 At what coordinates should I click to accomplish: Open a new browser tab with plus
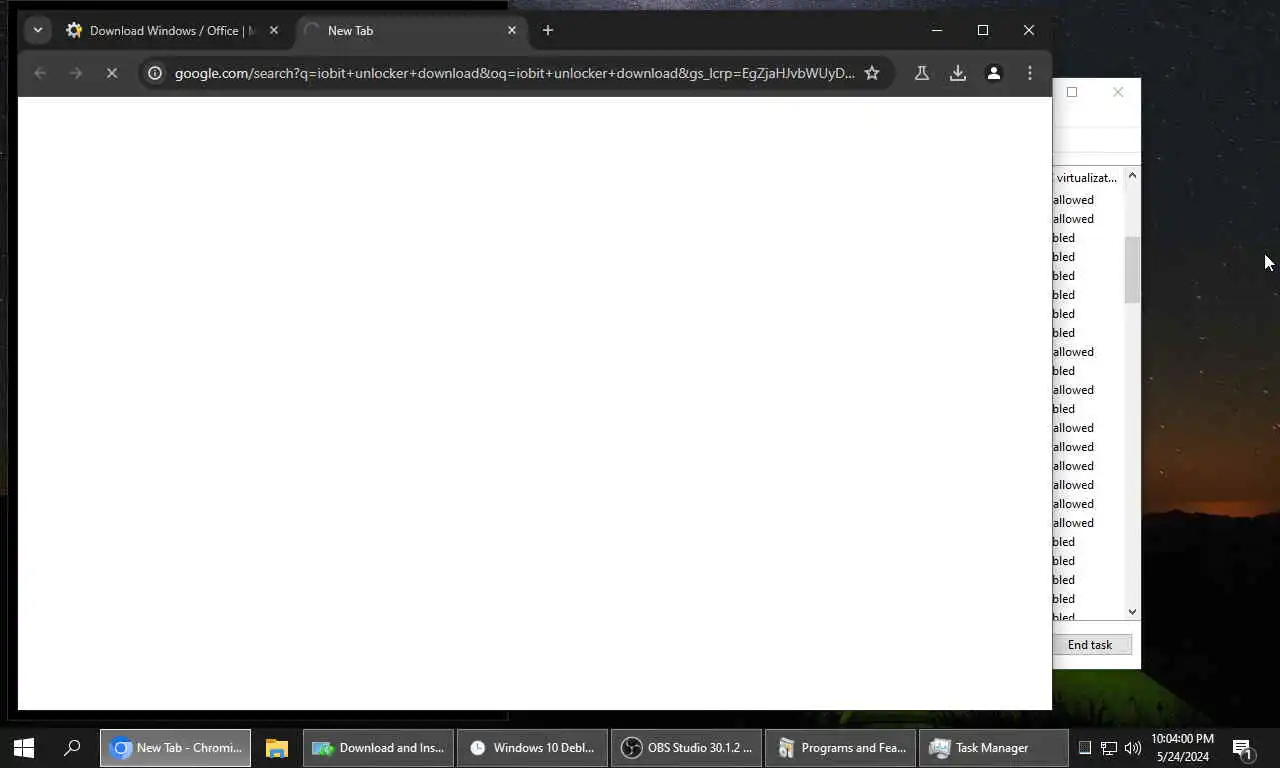coord(548,30)
